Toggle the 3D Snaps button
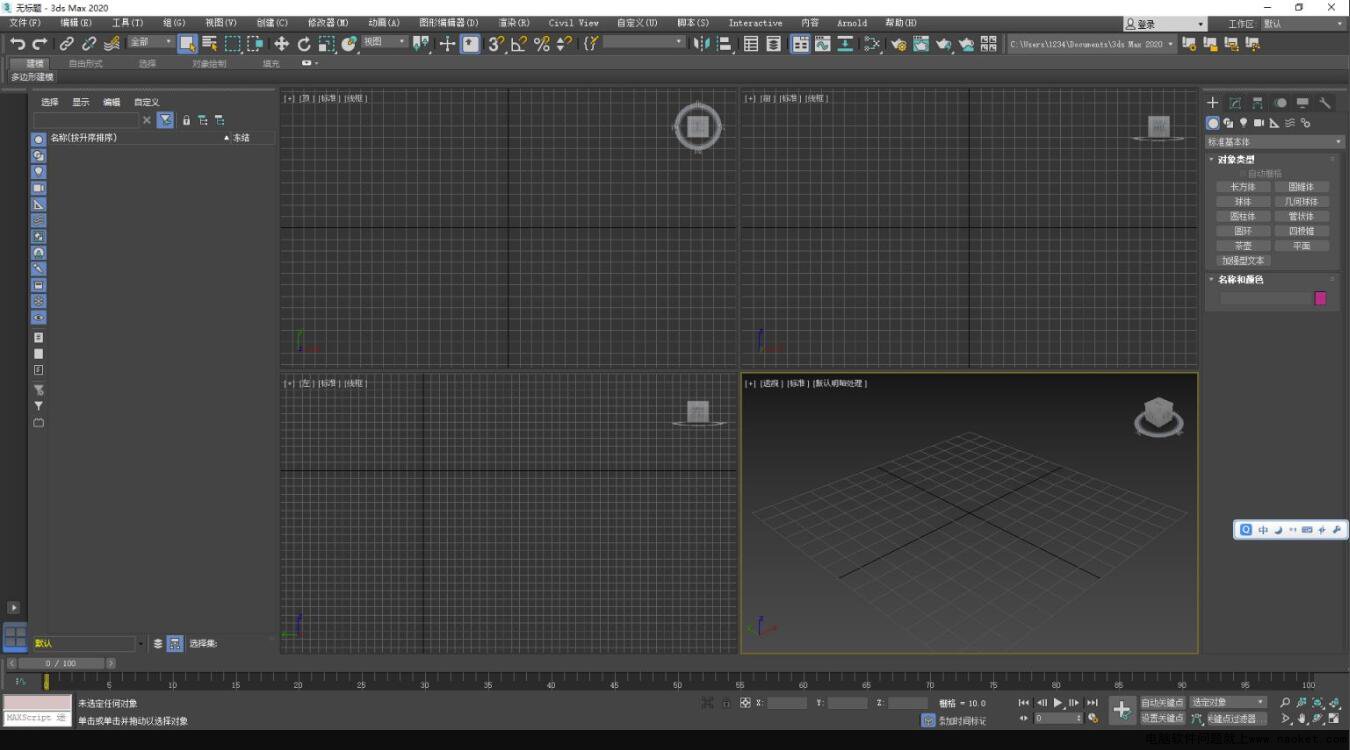This screenshot has height=750, width=1350. click(495, 44)
